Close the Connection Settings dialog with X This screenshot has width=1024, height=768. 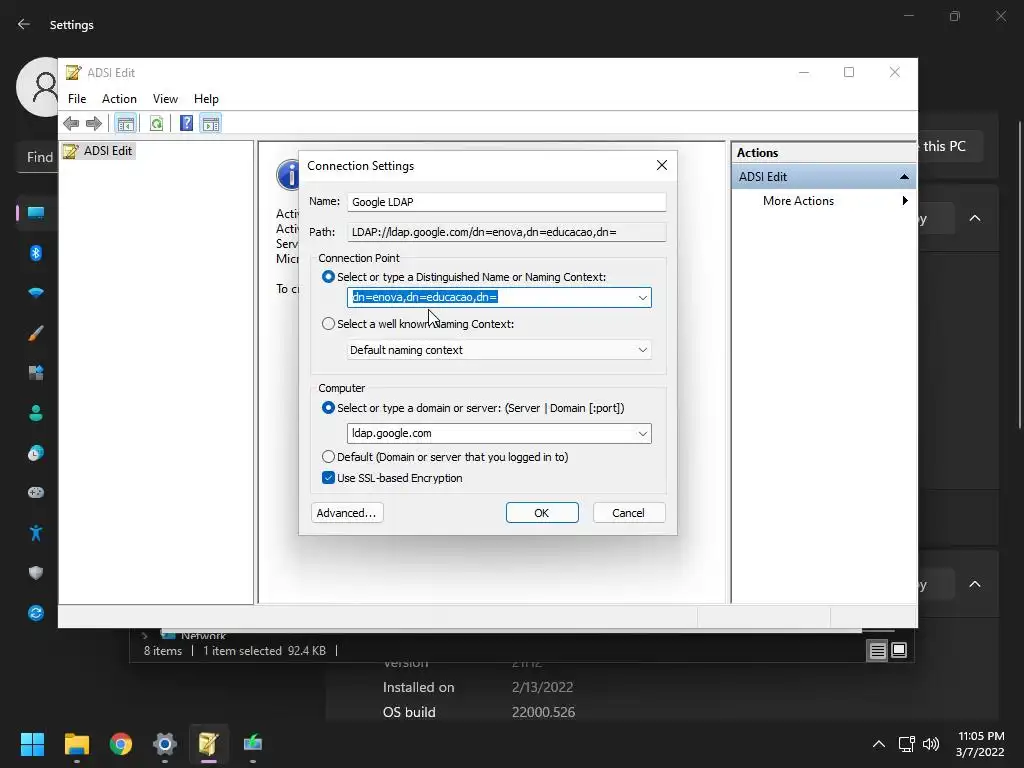tap(662, 165)
